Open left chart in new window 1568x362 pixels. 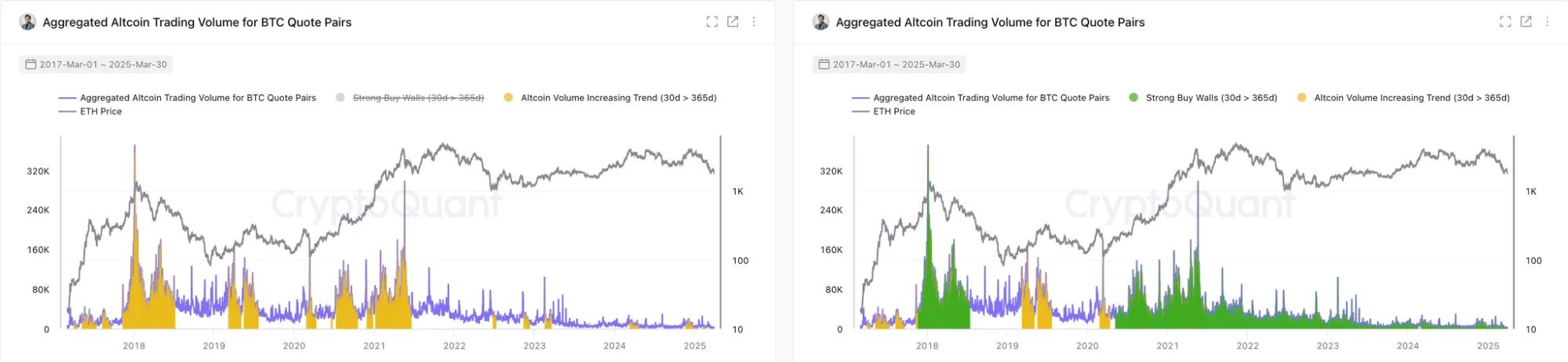coord(733,22)
